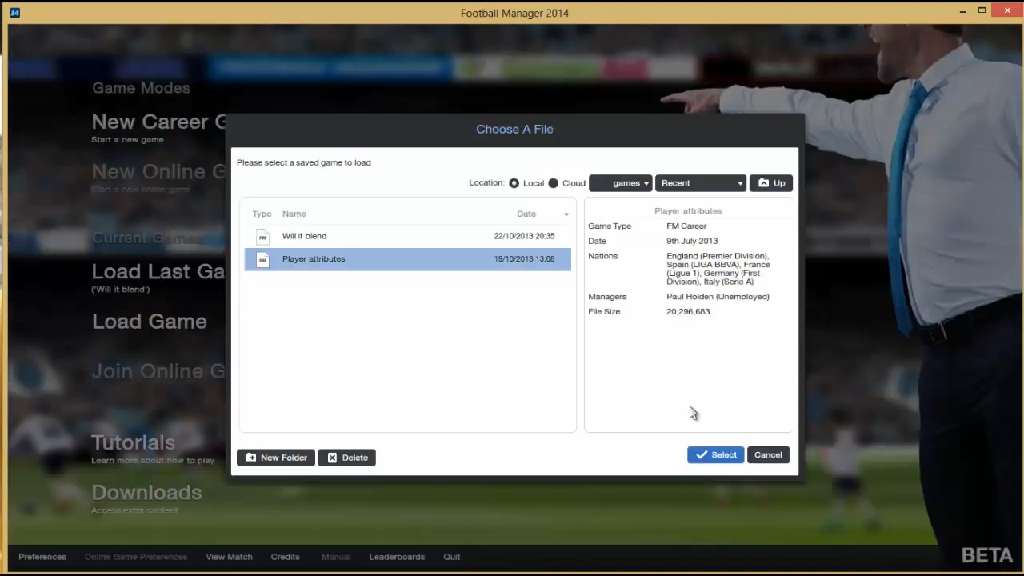Click Join Online Game in the main menu
Screen dimensions: 1024x576
[x=159, y=371]
